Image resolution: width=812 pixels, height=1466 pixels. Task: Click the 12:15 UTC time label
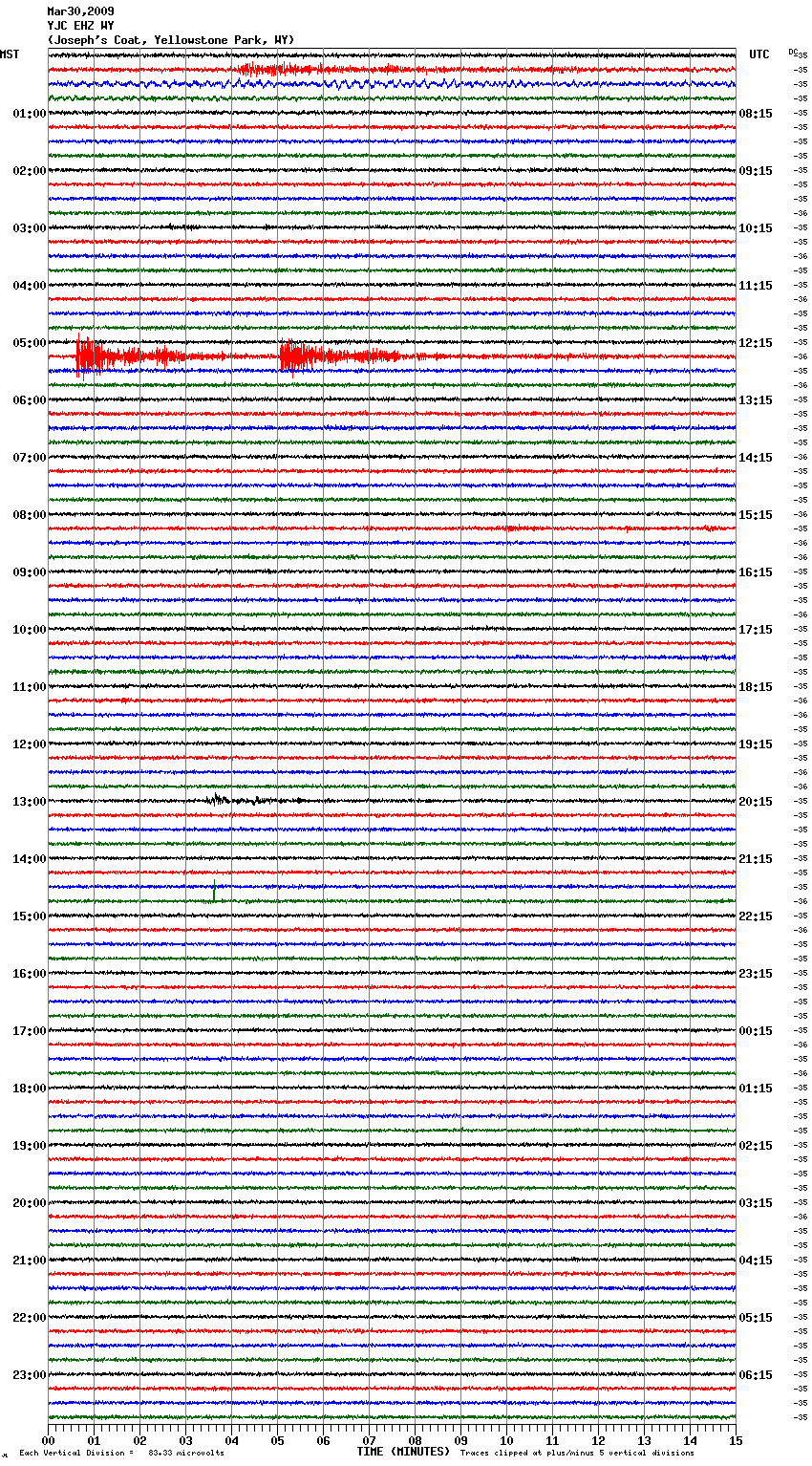tap(756, 343)
